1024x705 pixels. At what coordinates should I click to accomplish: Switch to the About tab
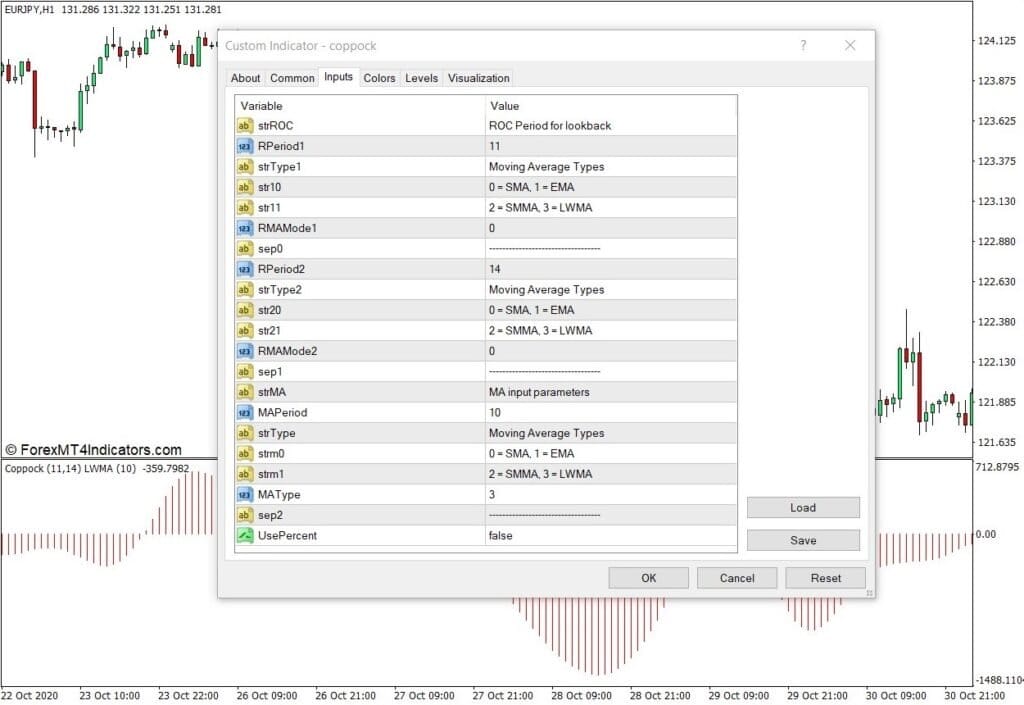[245, 78]
